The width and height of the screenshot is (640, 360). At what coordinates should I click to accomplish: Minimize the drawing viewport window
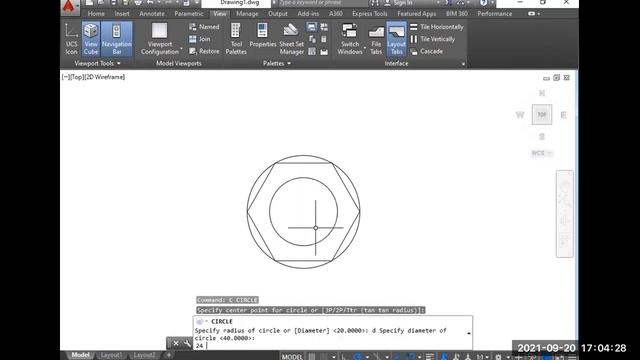(x=546, y=78)
